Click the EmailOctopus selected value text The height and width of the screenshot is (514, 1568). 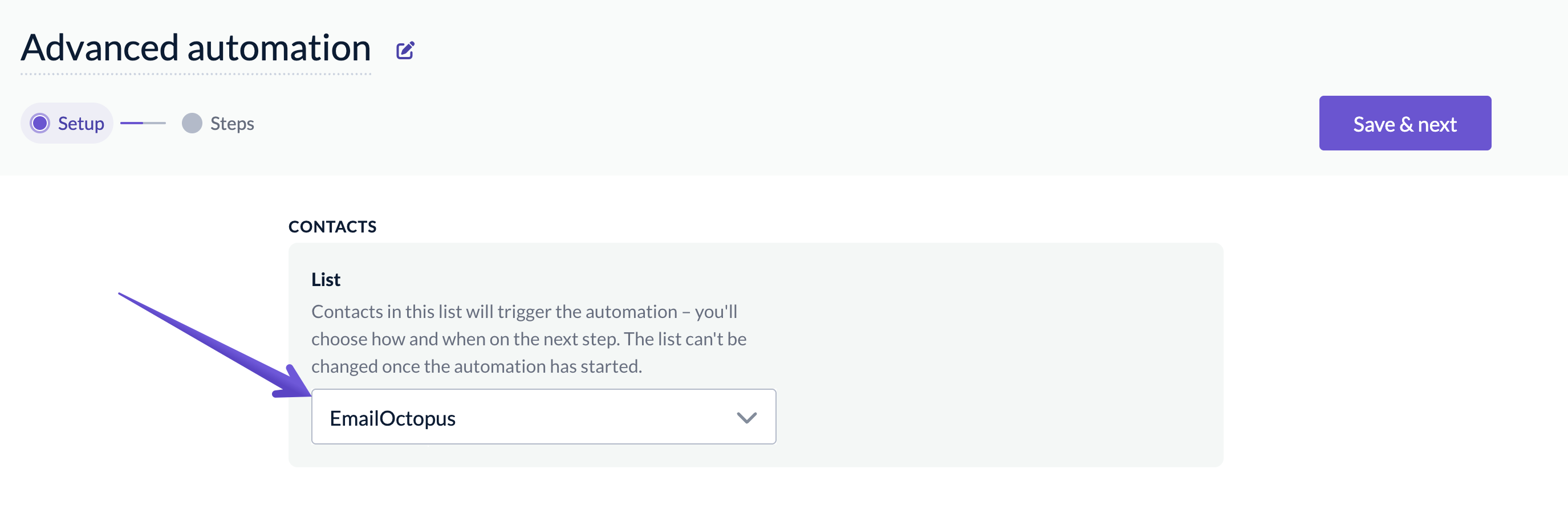[393, 418]
